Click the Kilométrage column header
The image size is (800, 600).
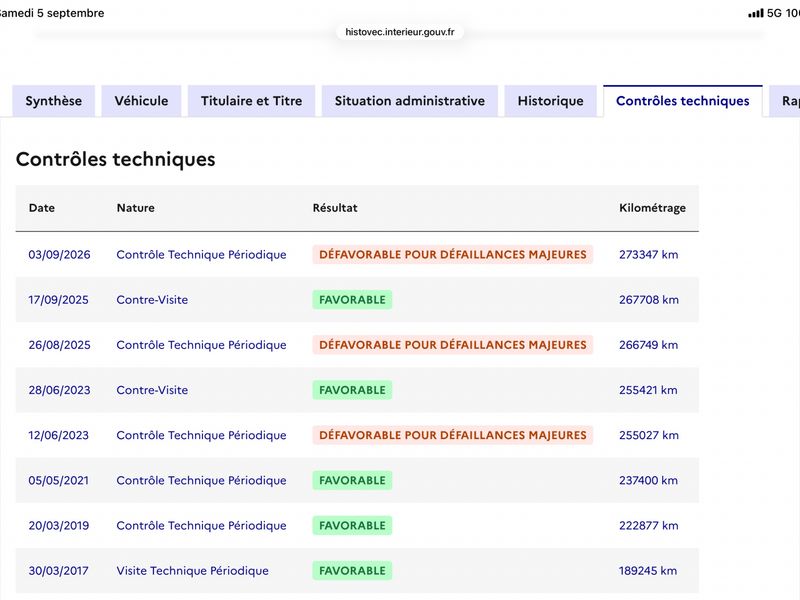click(652, 208)
